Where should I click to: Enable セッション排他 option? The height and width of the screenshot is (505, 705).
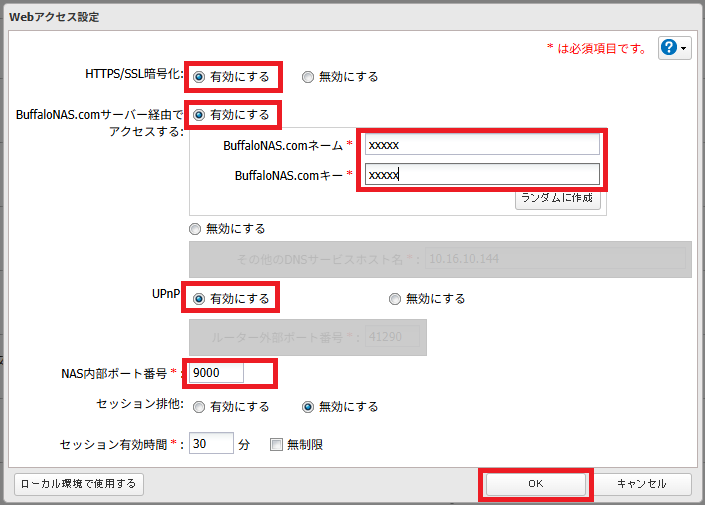tap(199, 407)
